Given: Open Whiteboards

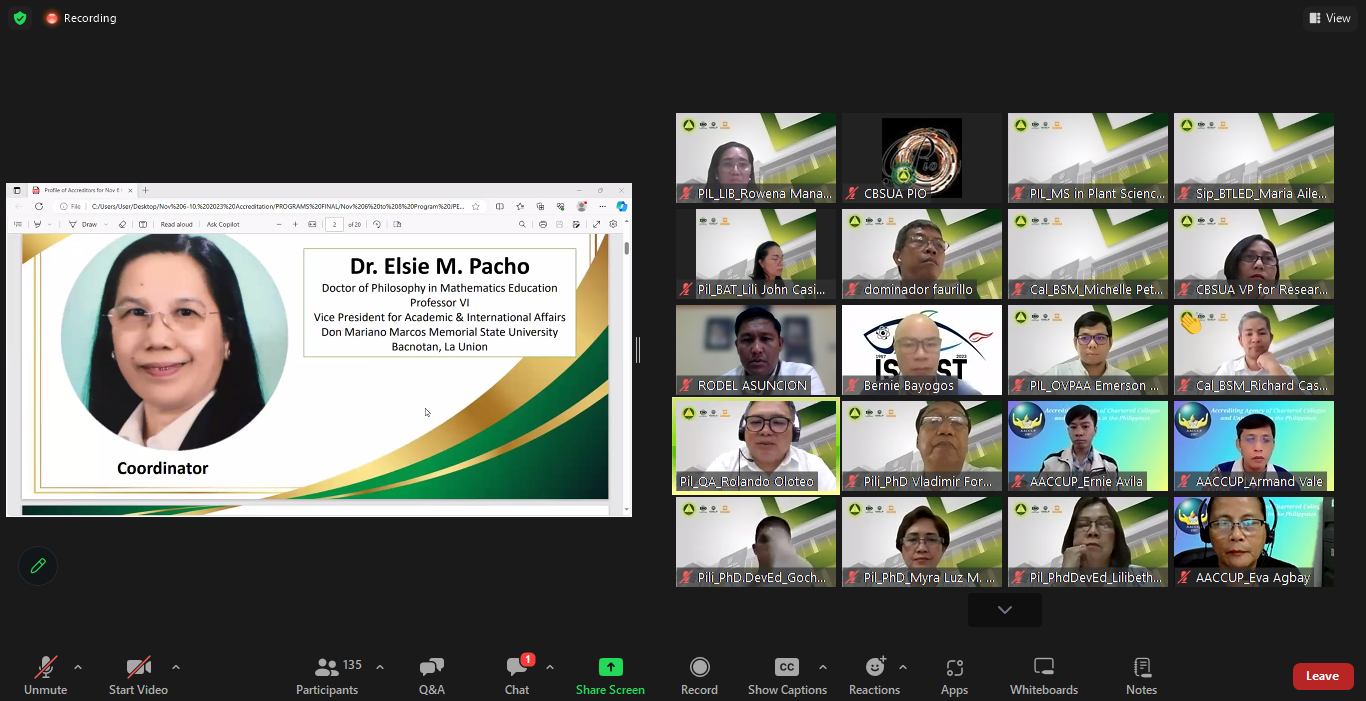Looking at the screenshot, I should point(1043,675).
